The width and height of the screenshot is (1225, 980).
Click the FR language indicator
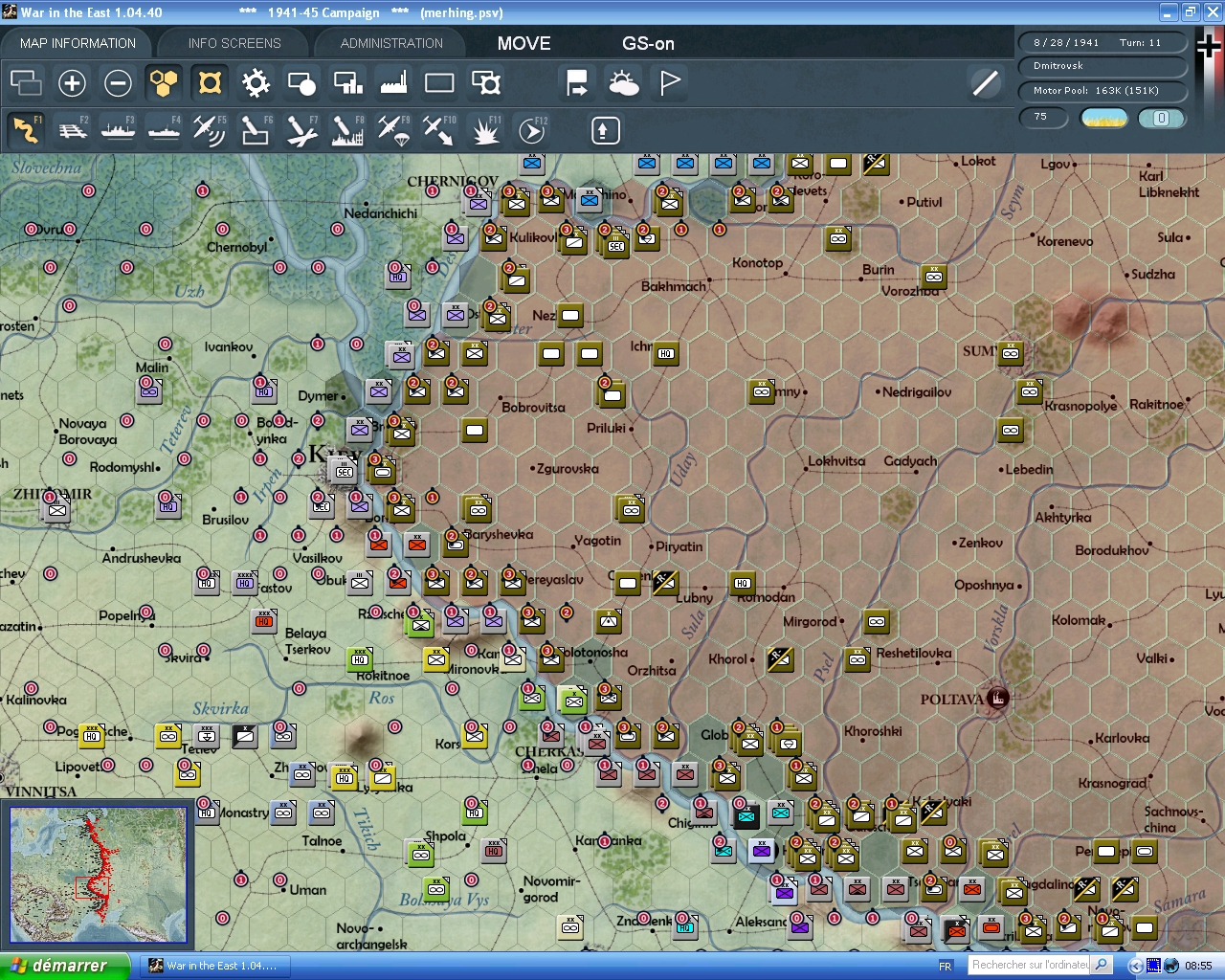946,966
